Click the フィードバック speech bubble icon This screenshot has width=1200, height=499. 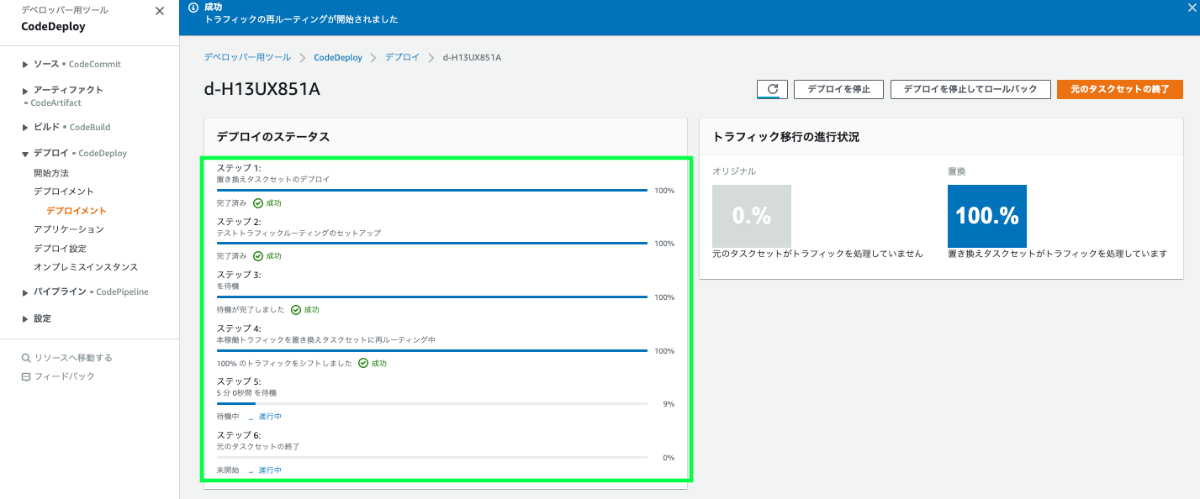point(26,376)
